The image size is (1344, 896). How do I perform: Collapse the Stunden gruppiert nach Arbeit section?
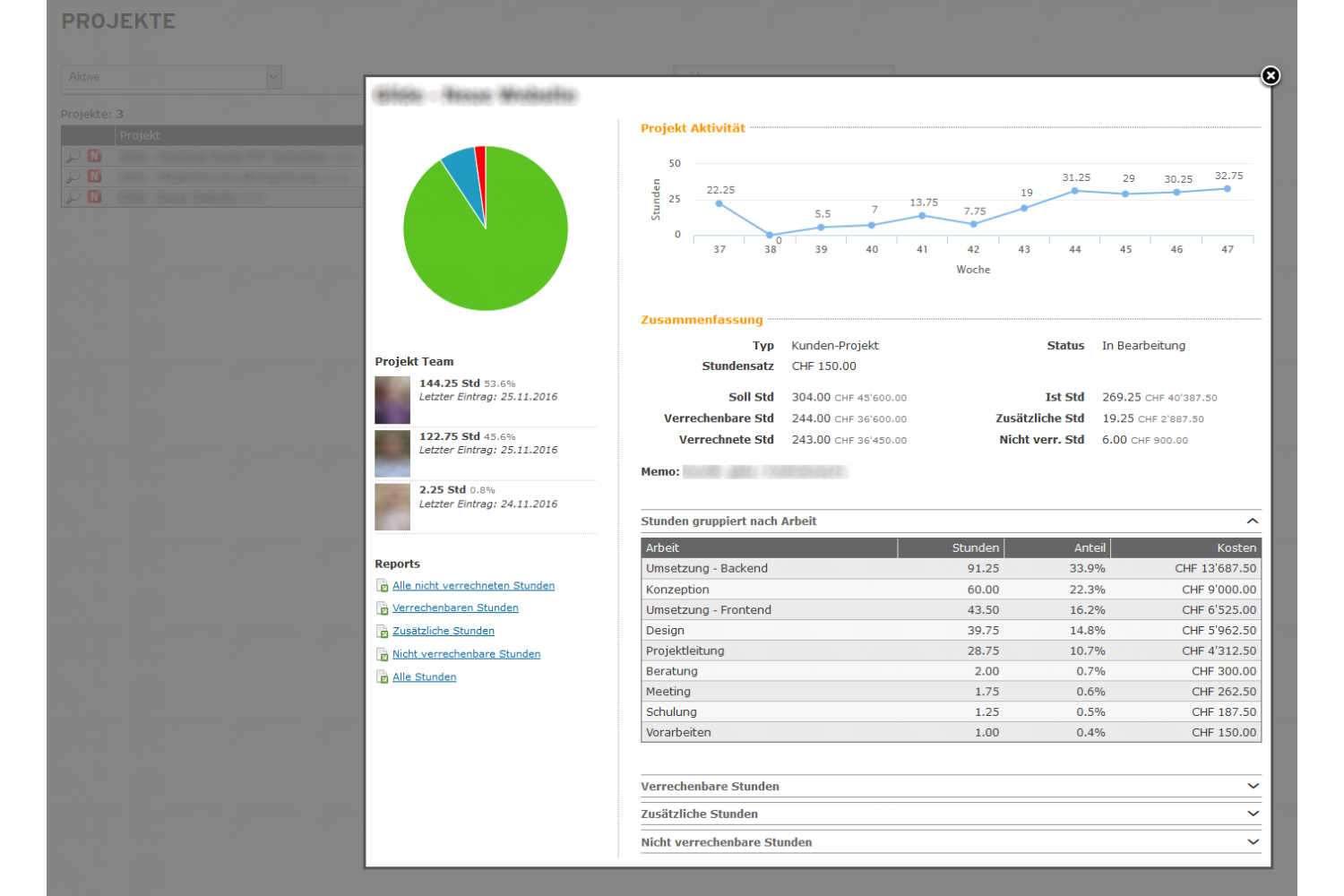click(x=1252, y=521)
